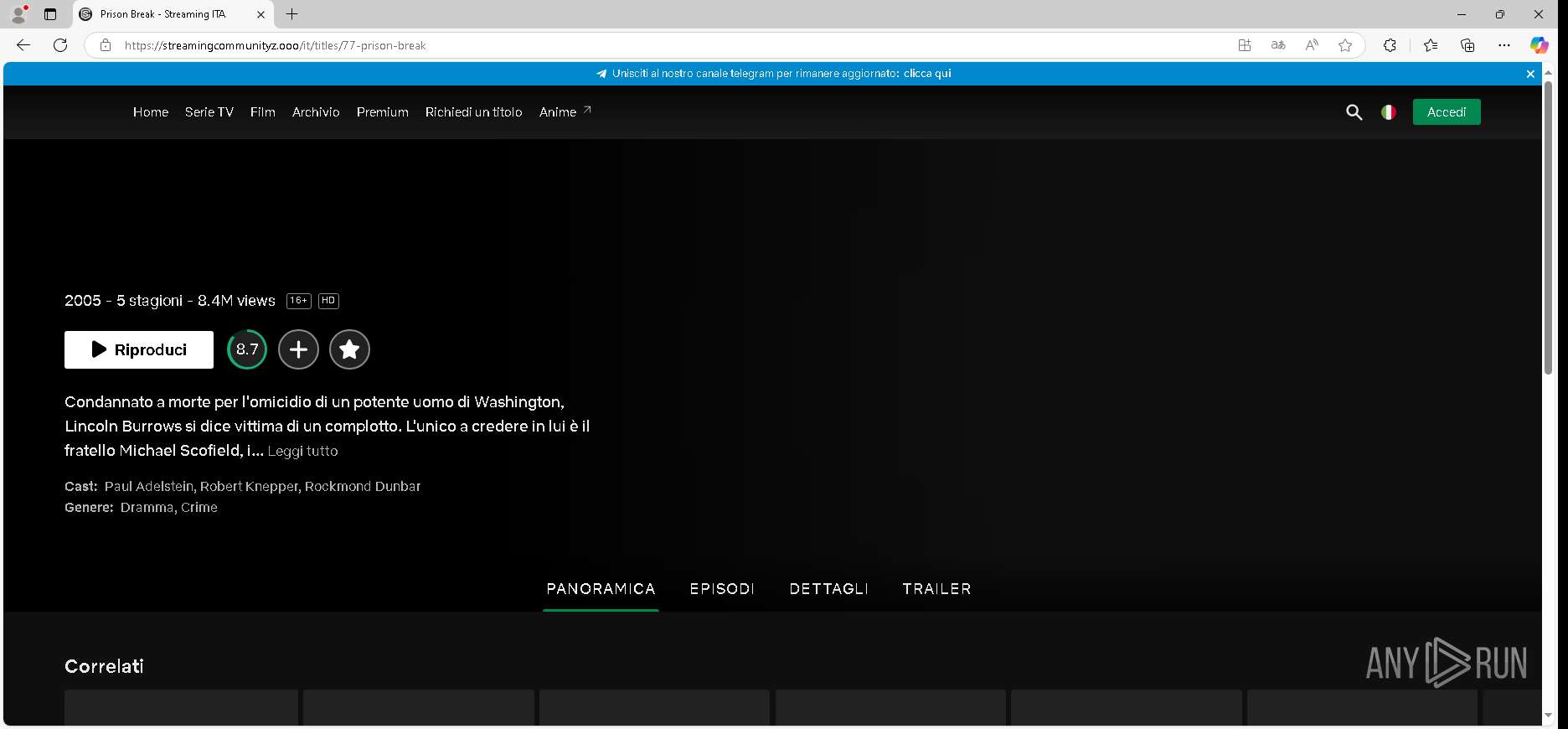The image size is (1568, 729).
Task: Open Richiedi un titolo page
Action: pyautogui.click(x=474, y=112)
